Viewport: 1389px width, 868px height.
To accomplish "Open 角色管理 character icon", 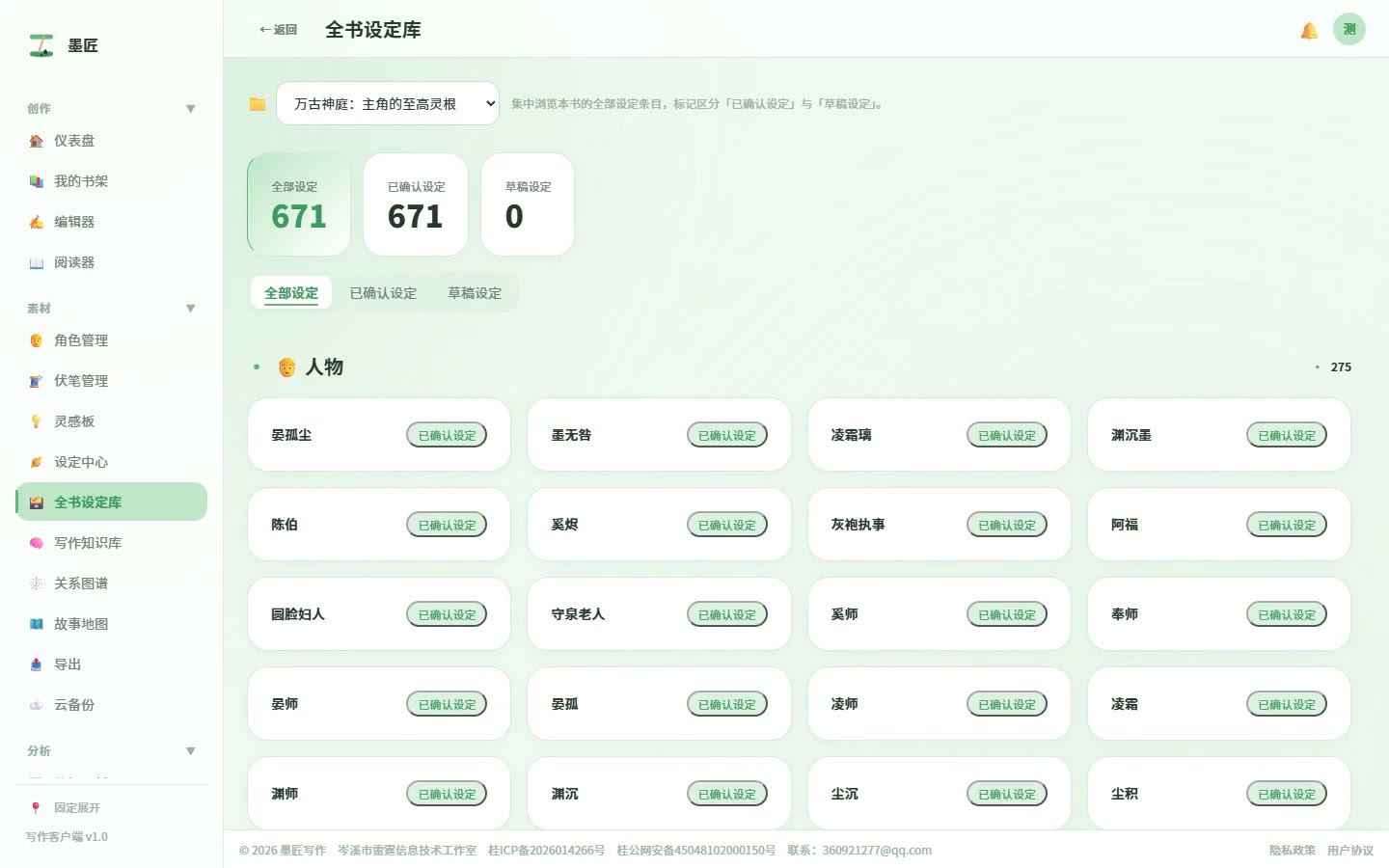I will coord(36,340).
